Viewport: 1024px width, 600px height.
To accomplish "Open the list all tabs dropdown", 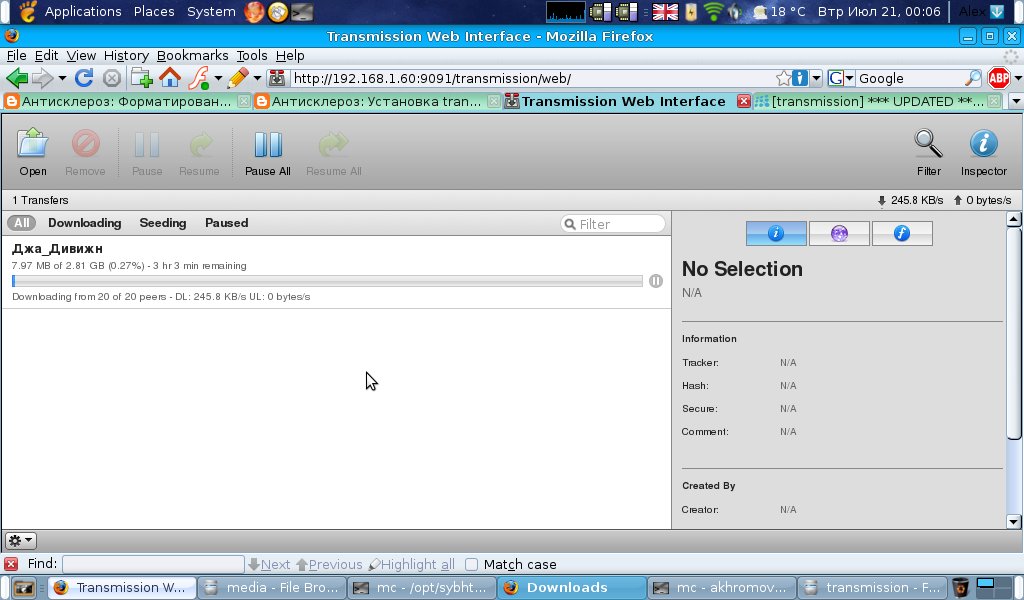I will coord(1016,101).
